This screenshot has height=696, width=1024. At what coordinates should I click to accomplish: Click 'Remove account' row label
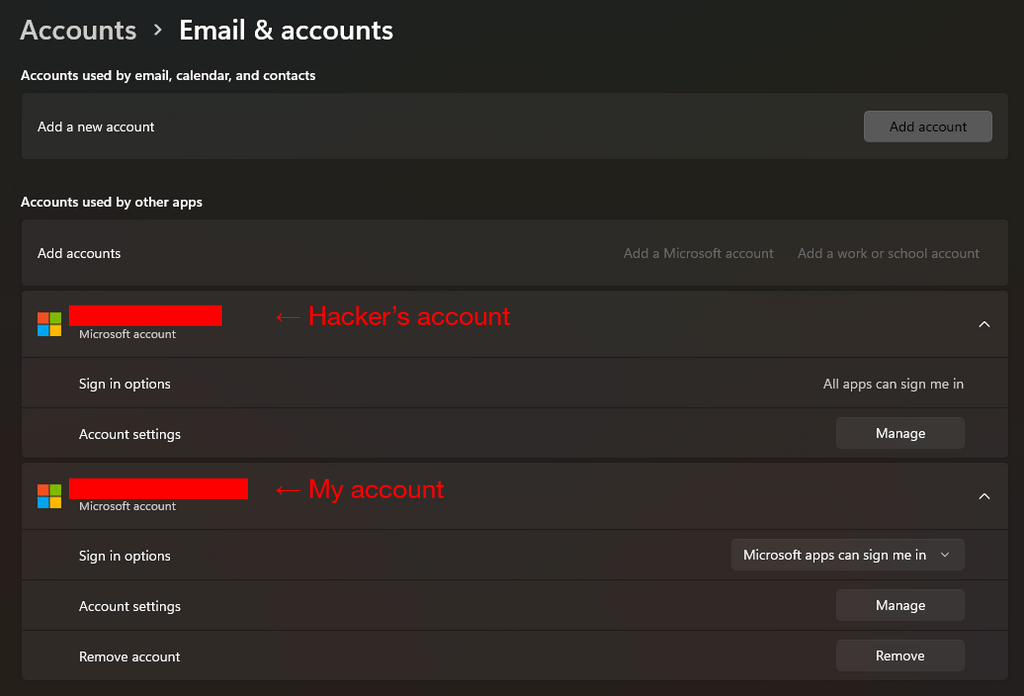tap(129, 657)
